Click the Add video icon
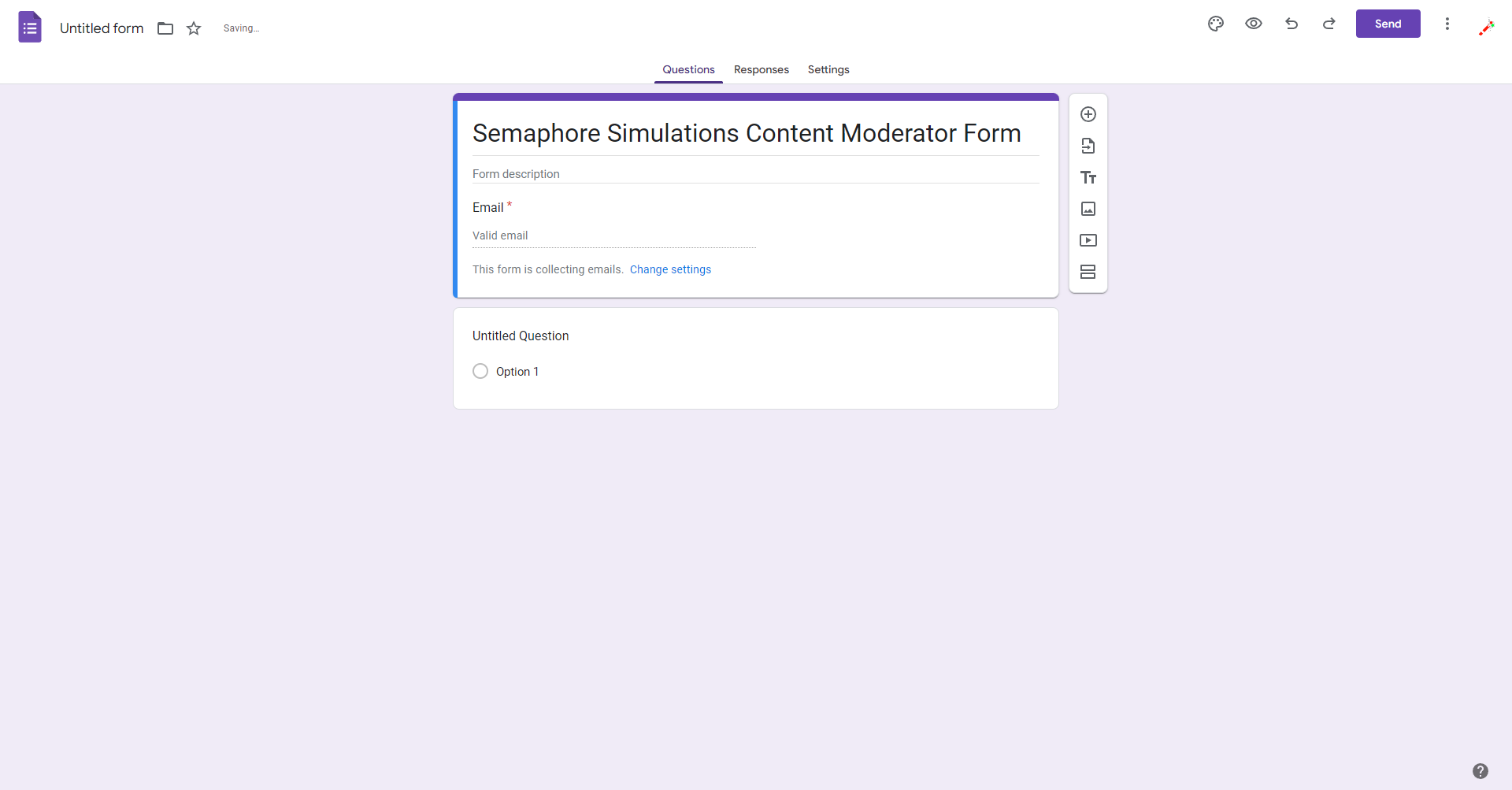 pyautogui.click(x=1088, y=240)
